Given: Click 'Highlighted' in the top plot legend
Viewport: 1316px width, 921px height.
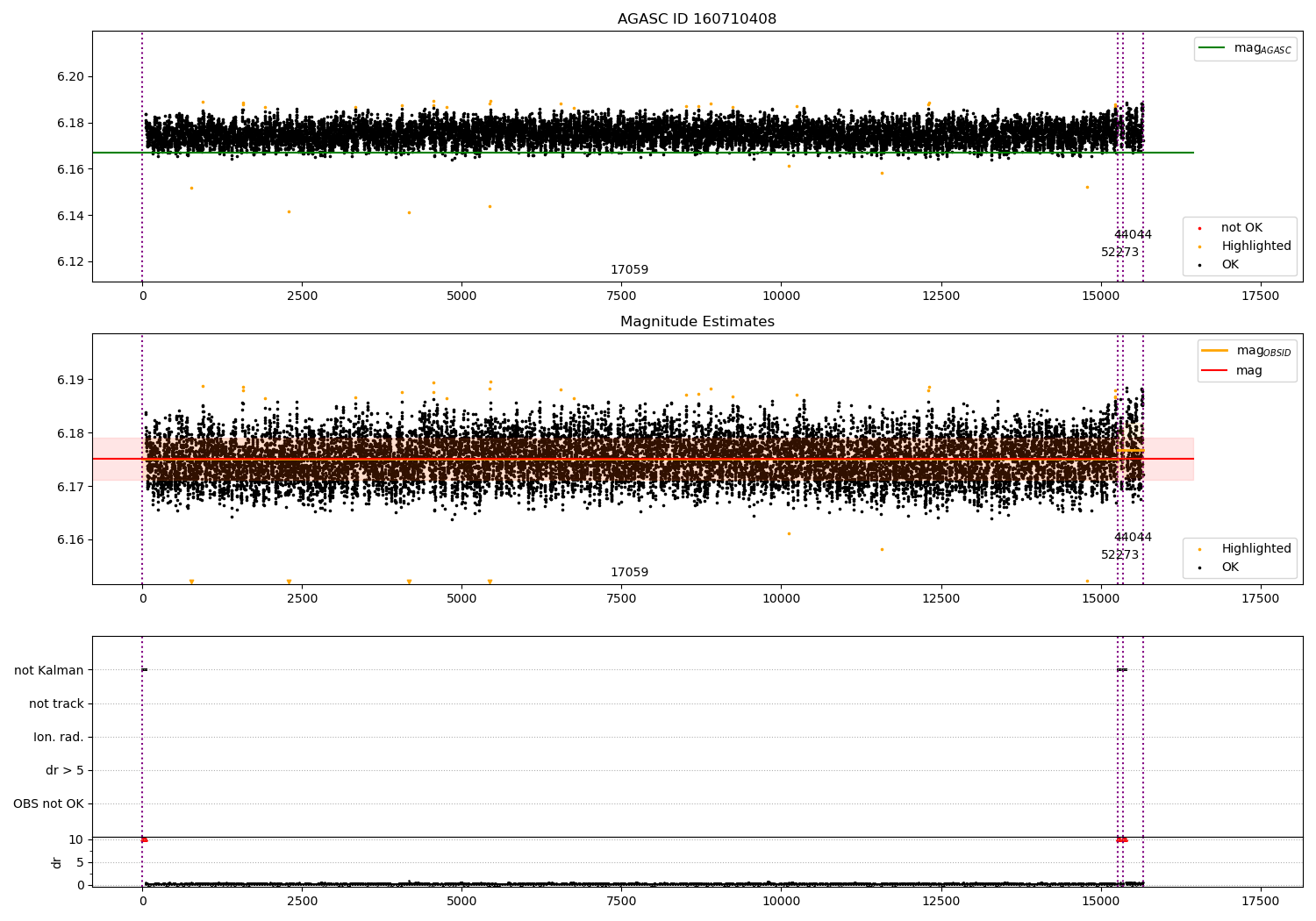Looking at the screenshot, I should (1256, 246).
